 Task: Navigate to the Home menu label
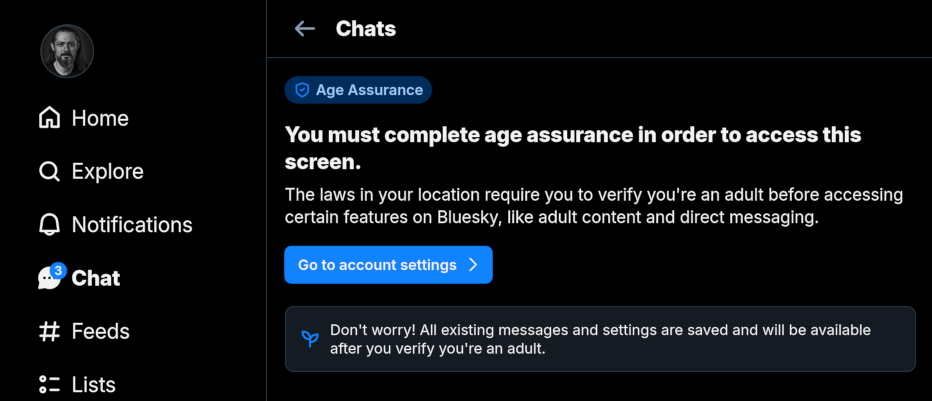(x=100, y=118)
